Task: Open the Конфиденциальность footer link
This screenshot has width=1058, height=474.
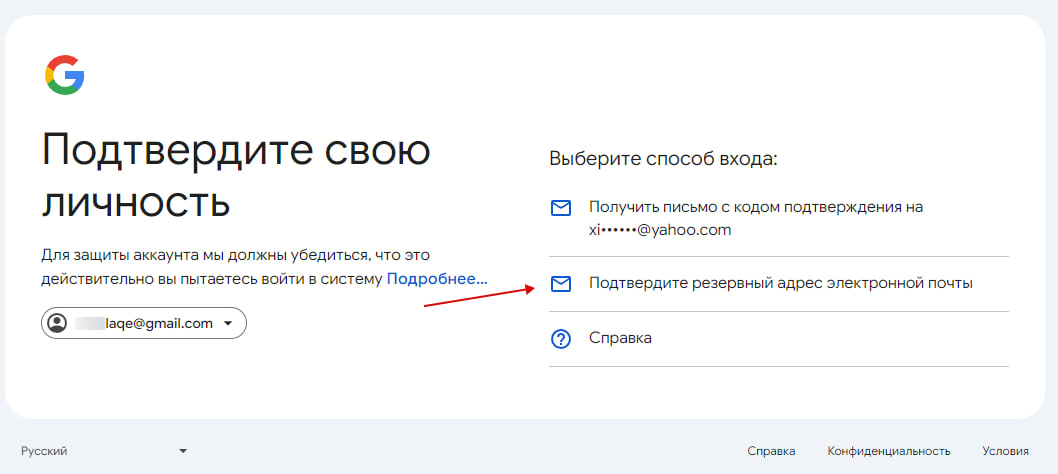Action: tap(889, 451)
